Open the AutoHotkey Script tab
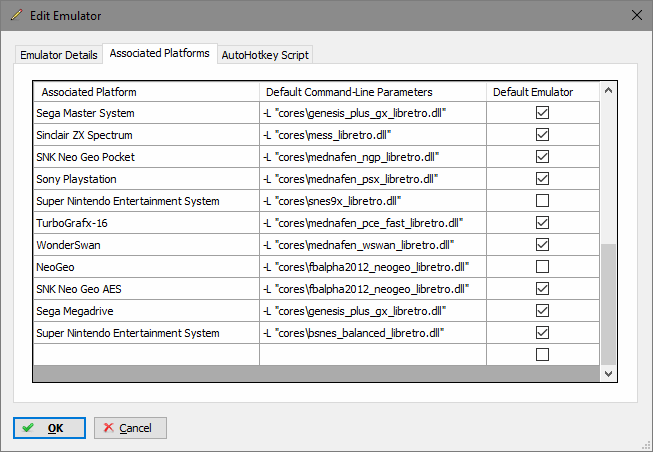The image size is (653, 452). 265,55
